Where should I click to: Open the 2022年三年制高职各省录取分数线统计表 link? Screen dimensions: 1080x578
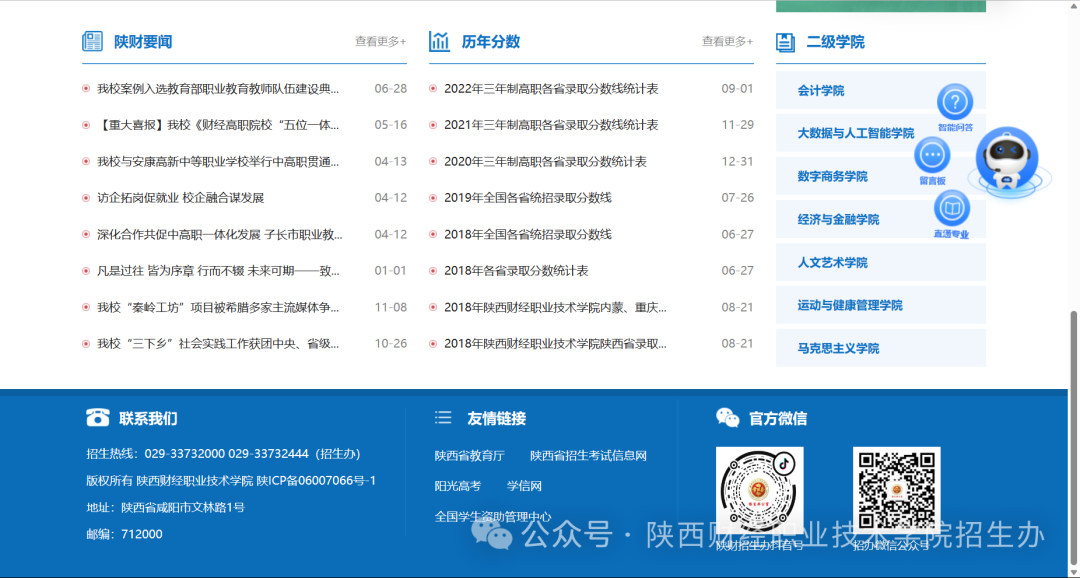coord(551,89)
